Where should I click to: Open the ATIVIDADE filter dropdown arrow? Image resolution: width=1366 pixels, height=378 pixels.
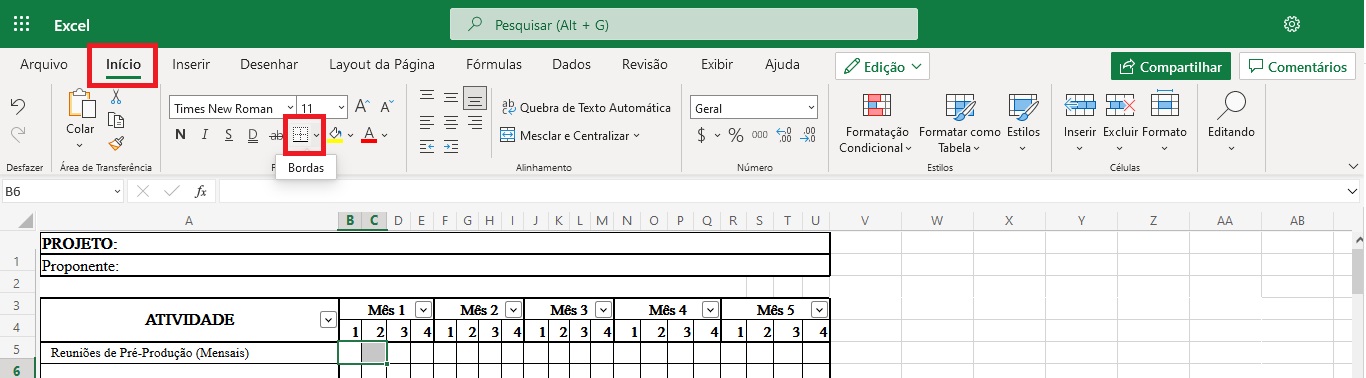point(327,319)
